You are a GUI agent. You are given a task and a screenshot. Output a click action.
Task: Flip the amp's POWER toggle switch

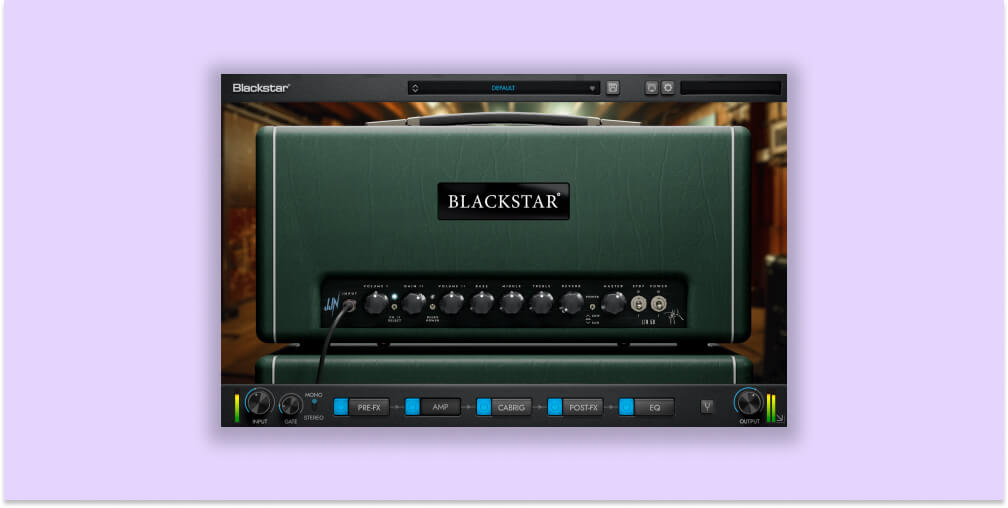658,303
